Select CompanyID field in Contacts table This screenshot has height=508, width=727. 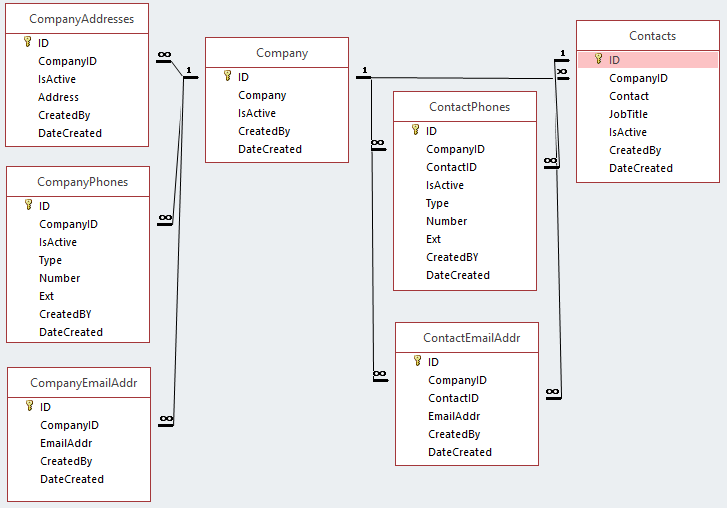coord(638,78)
